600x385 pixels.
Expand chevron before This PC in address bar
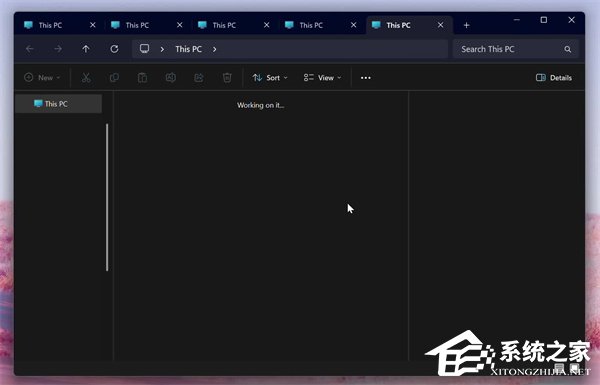click(162, 49)
